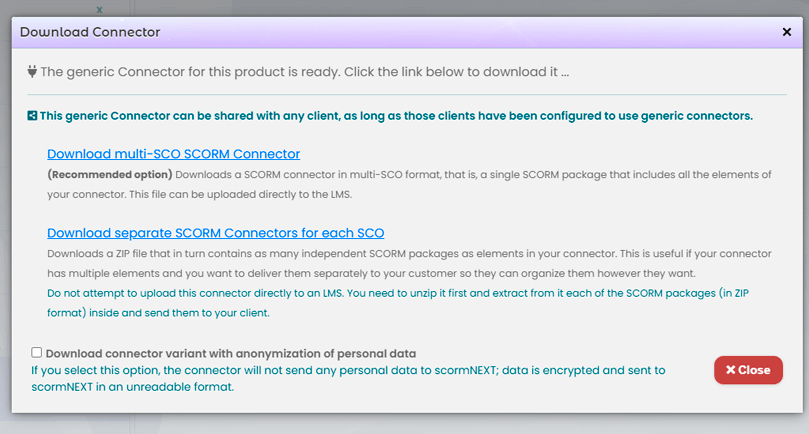Click the small x behind the dialog's top-left corner
This screenshot has height=434, width=809.
coord(99,9)
